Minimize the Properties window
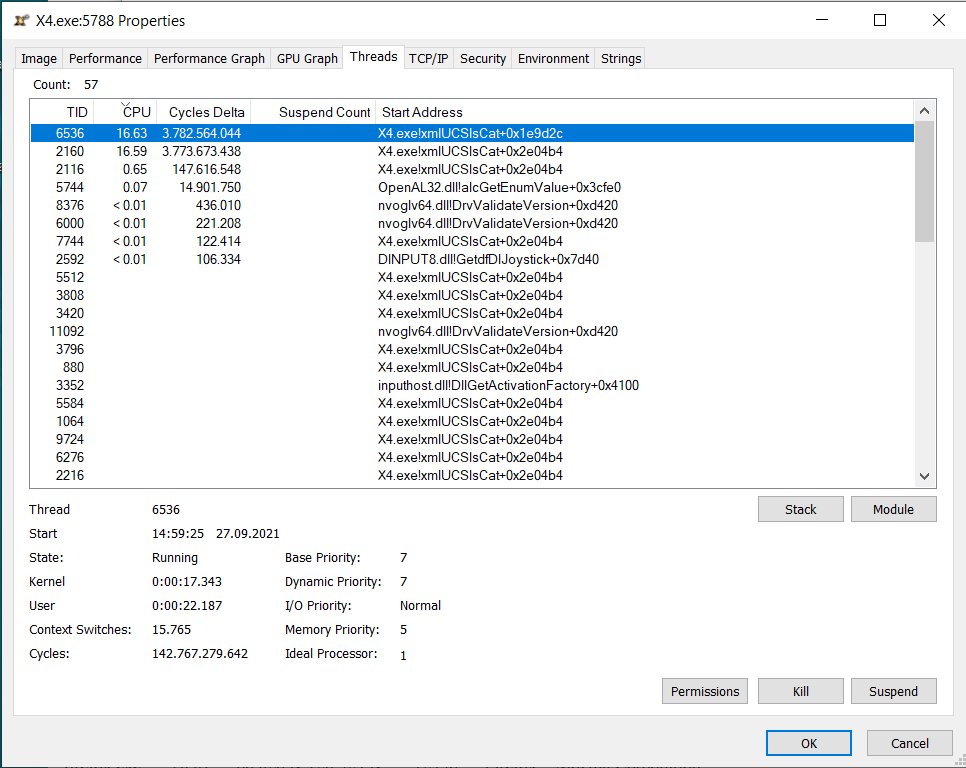 point(822,20)
